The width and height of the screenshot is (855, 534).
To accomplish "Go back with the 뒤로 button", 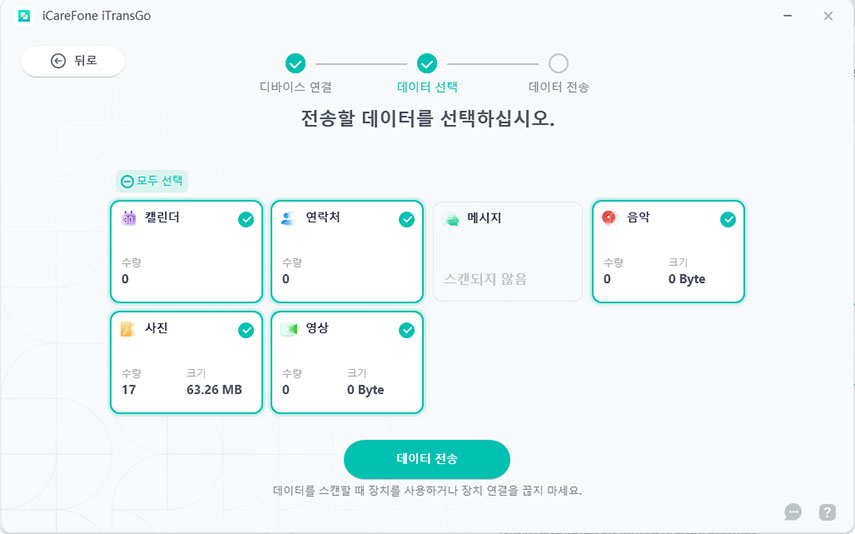I will 73,61.
